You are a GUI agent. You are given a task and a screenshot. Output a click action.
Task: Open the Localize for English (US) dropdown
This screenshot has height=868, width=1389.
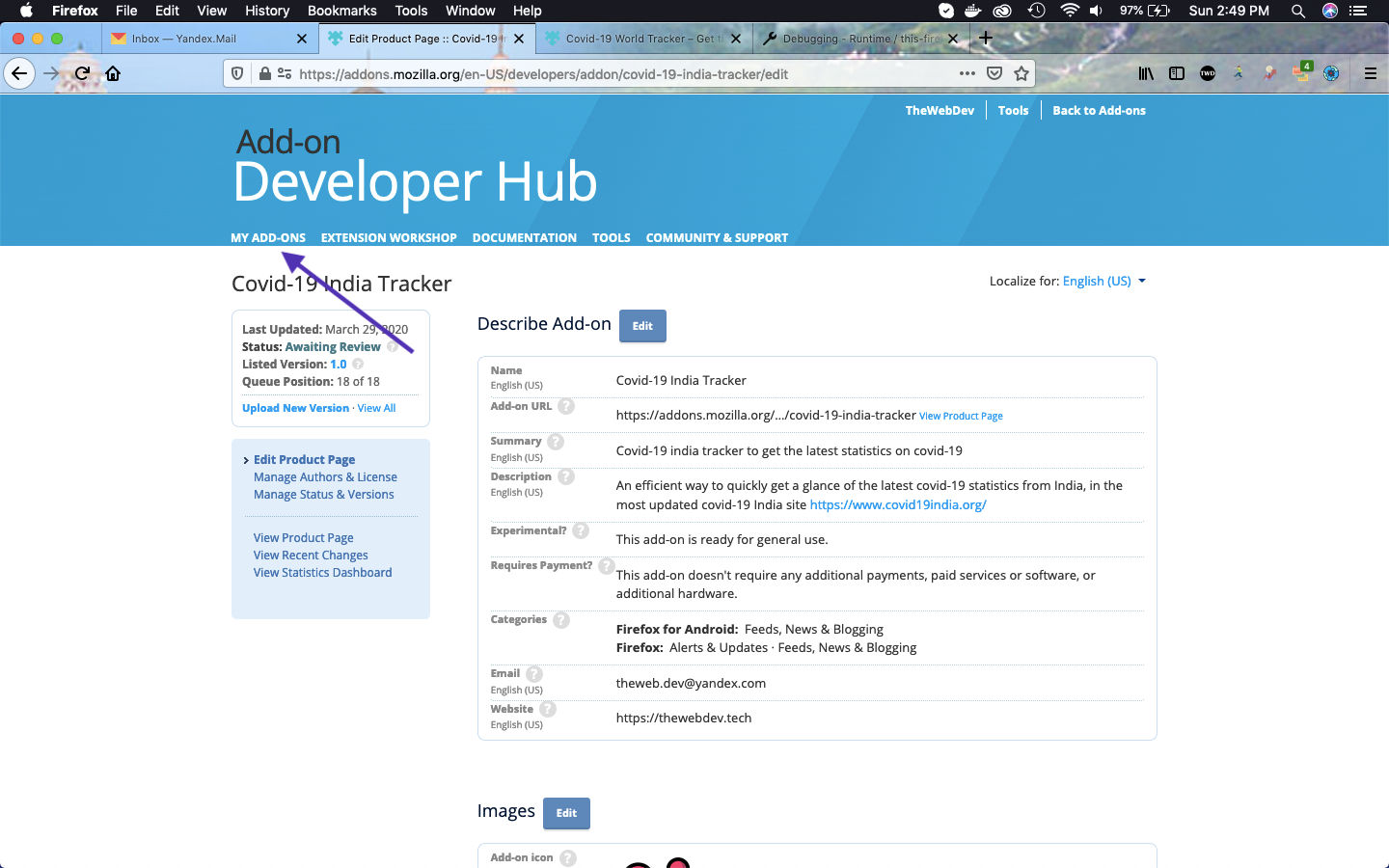[x=1104, y=282]
